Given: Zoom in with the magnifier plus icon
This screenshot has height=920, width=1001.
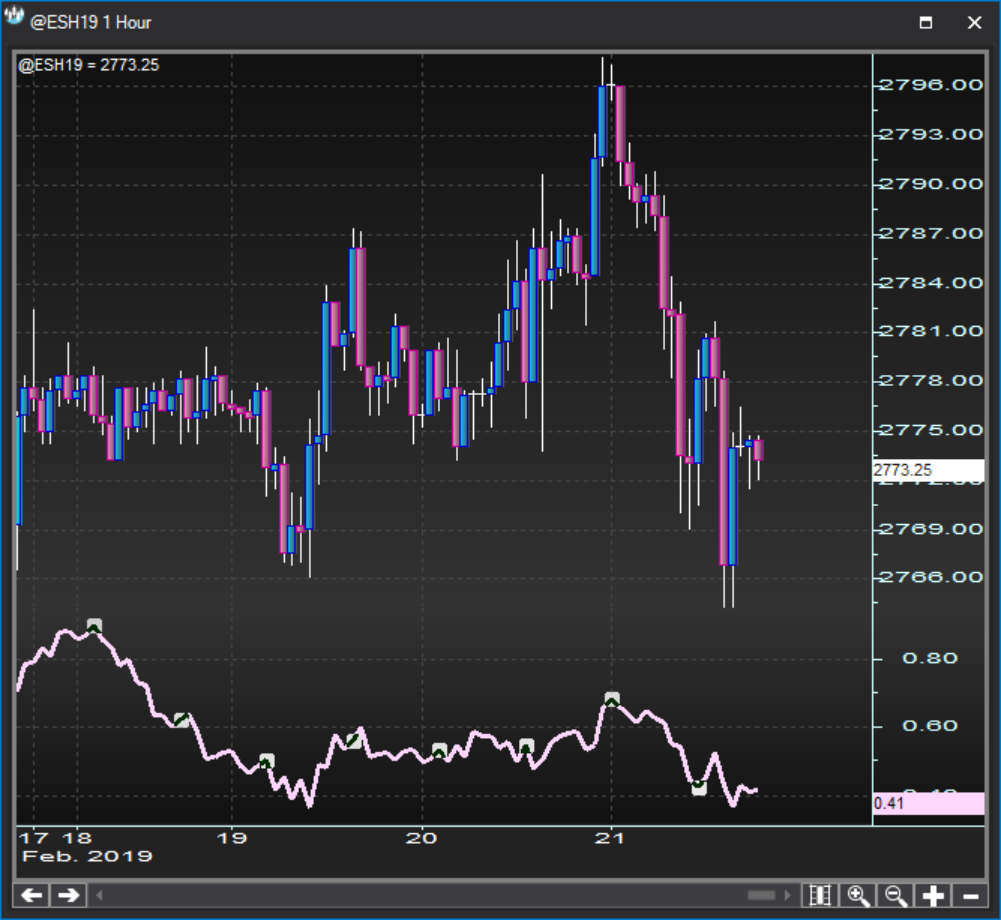Looking at the screenshot, I should (858, 895).
